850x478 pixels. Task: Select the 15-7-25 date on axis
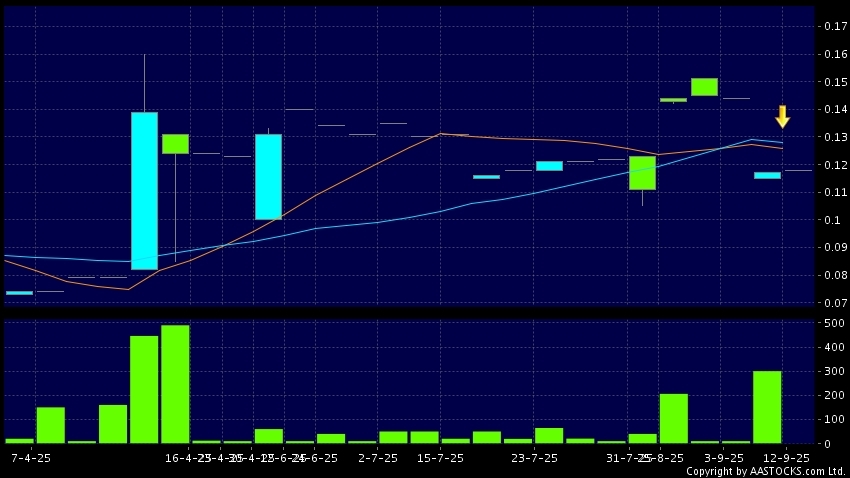tap(440, 457)
